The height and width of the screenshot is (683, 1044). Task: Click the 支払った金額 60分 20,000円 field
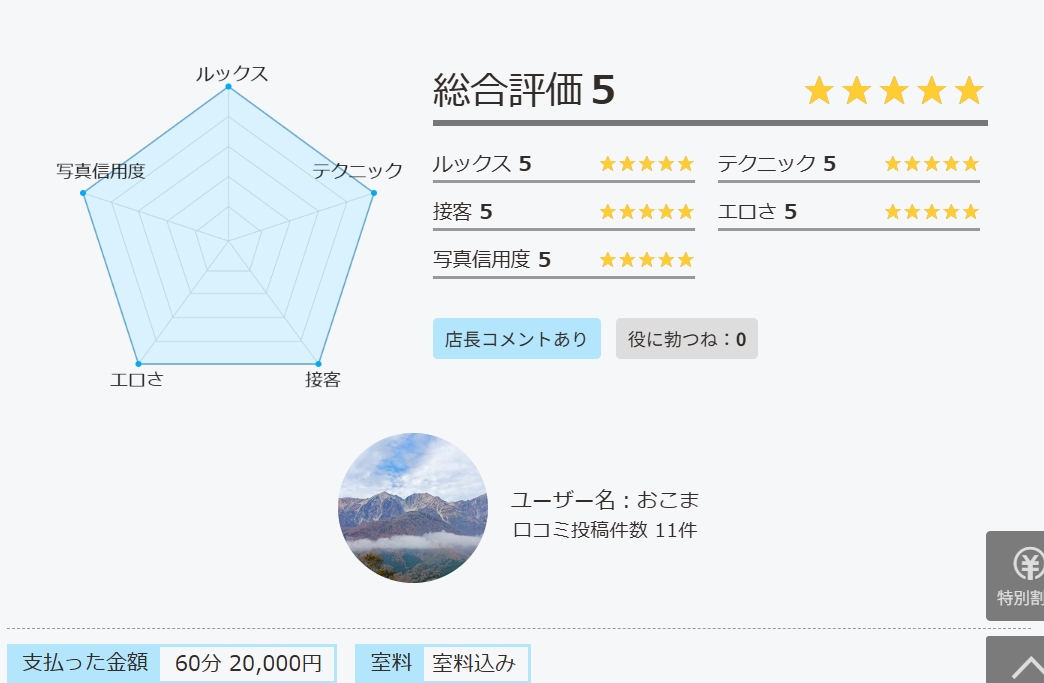171,663
